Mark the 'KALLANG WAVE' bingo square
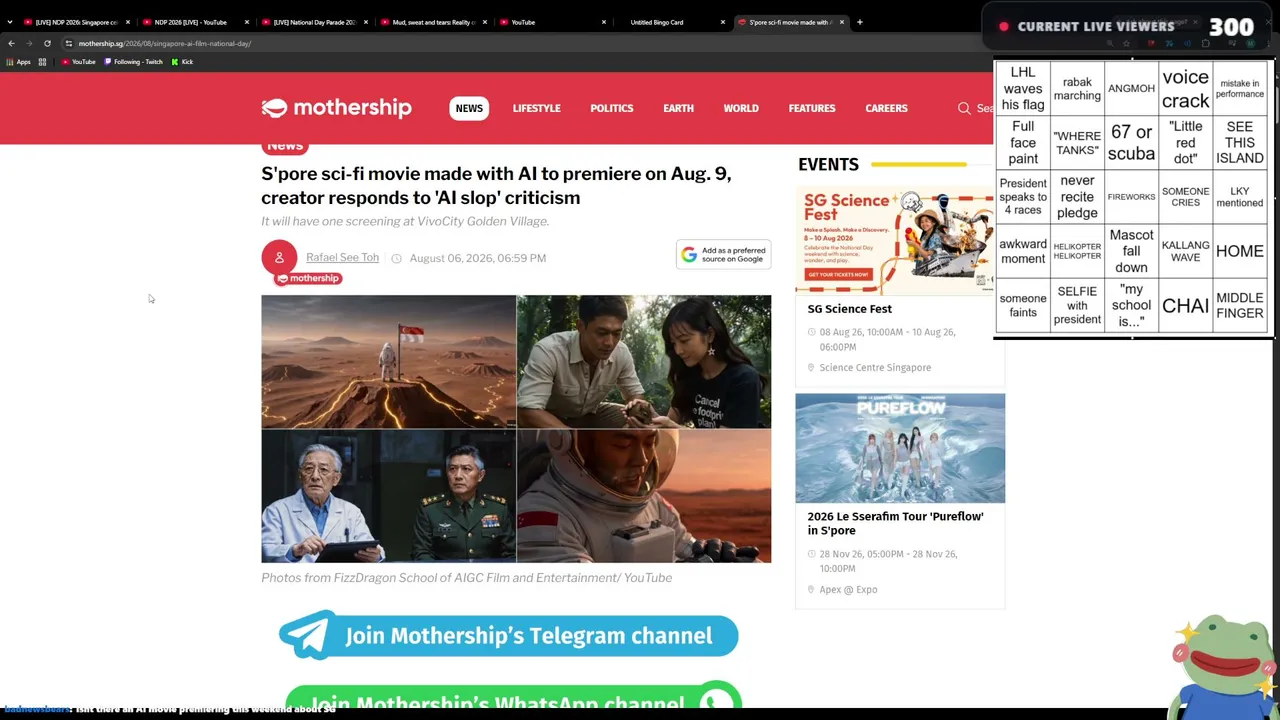Viewport: 1280px width, 720px height. tap(1186, 251)
